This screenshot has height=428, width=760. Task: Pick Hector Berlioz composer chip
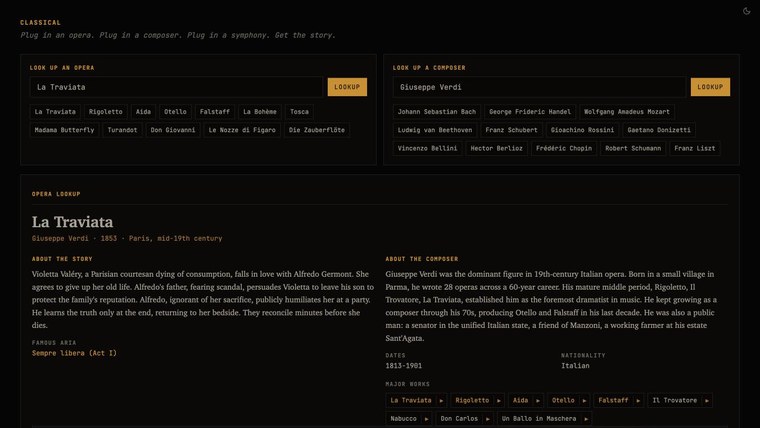click(497, 148)
